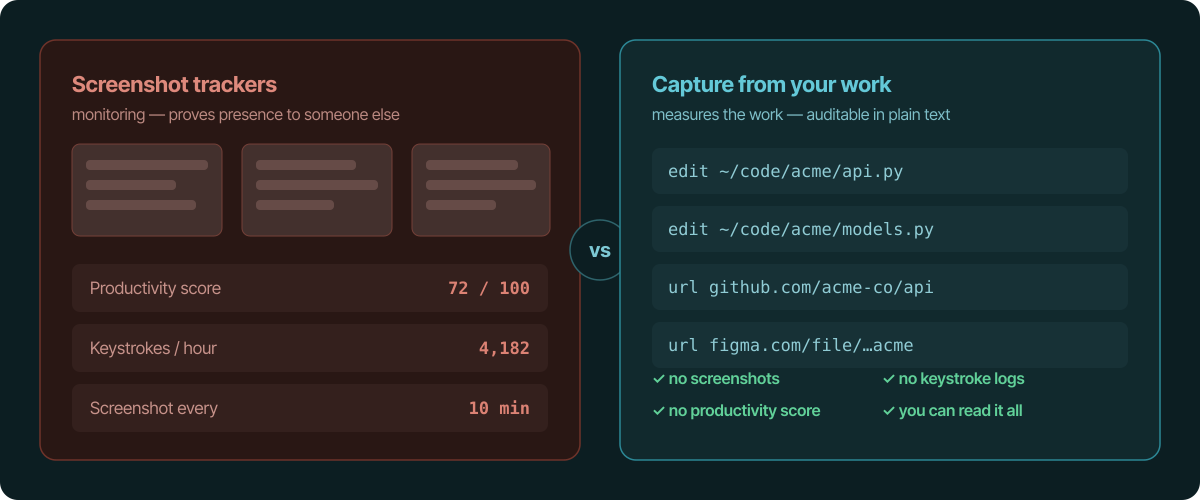Image resolution: width=1200 pixels, height=500 pixels.
Task: Click the 'Keystrokes / hour' label
Action: [153, 348]
